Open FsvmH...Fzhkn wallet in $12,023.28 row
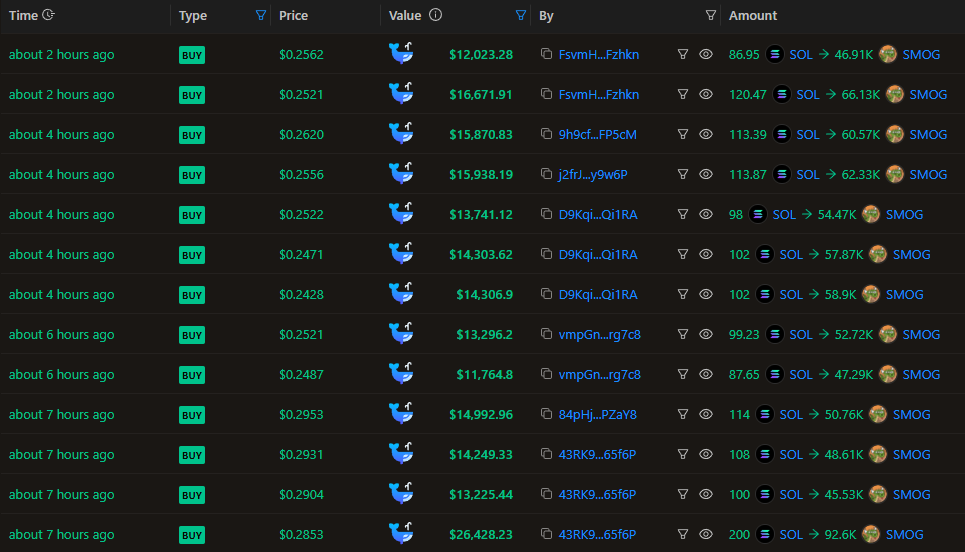Viewport: 965px width, 552px height. point(598,55)
